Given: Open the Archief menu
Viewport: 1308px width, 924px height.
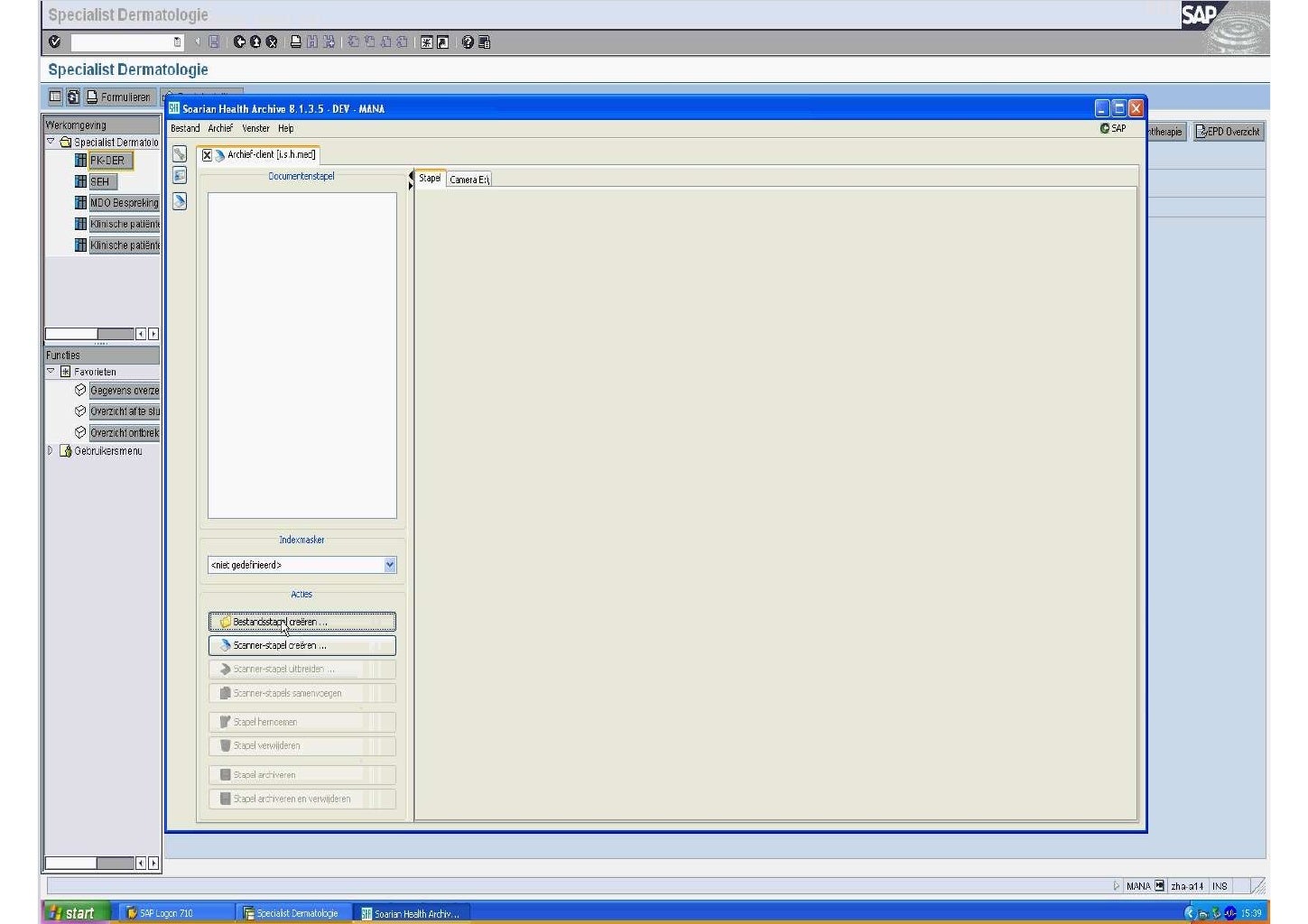Looking at the screenshot, I should coord(220,128).
